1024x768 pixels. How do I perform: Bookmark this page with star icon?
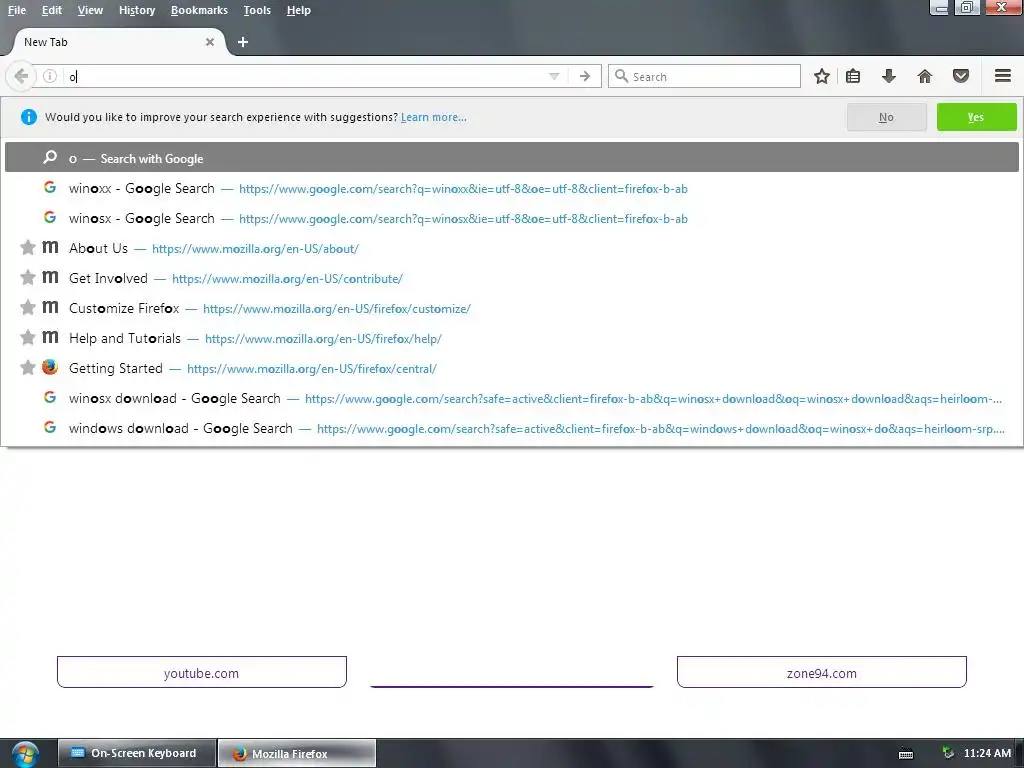822,76
